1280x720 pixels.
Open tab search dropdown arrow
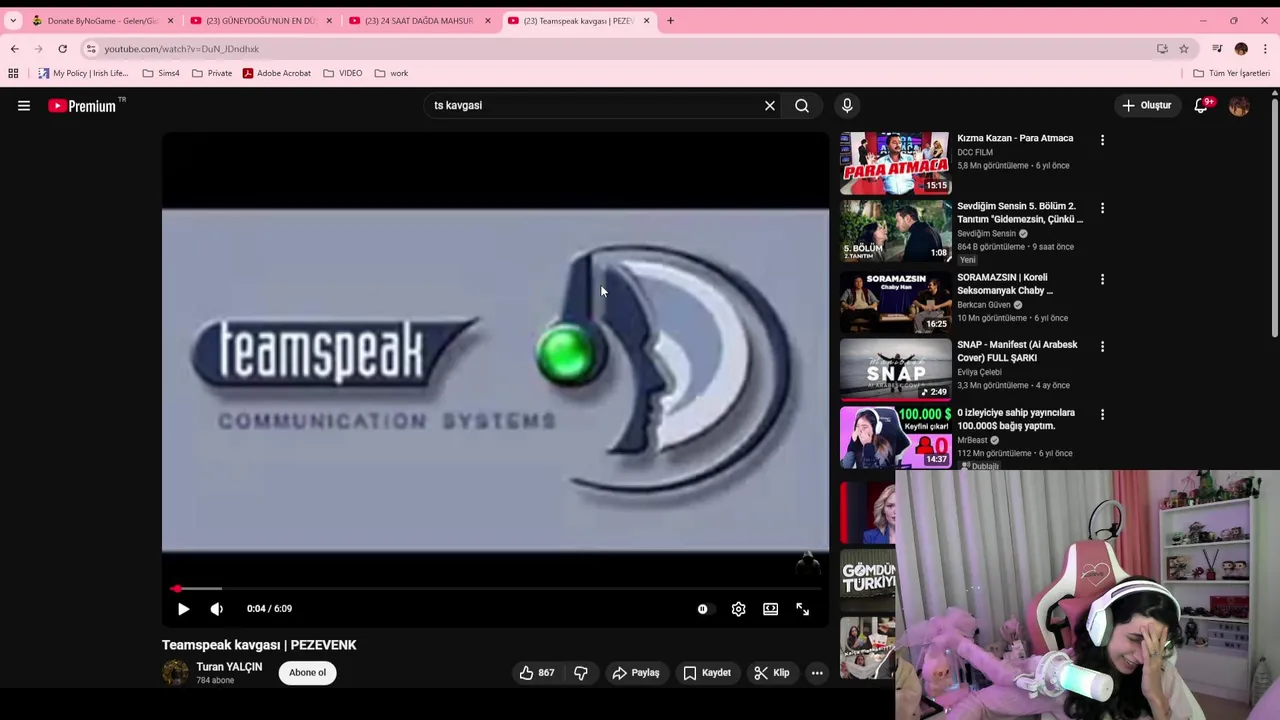[x=13, y=21]
